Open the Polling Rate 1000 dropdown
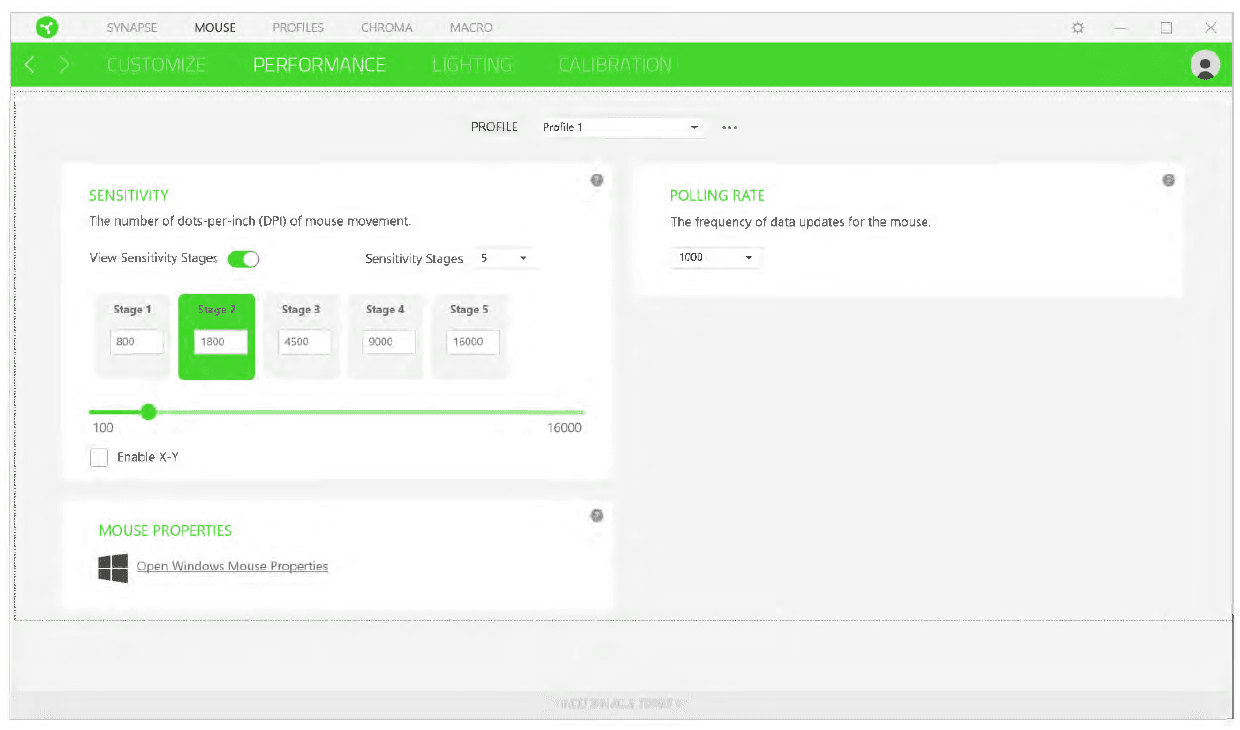The width and height of the screenshot is (1240, 730). 716,258
